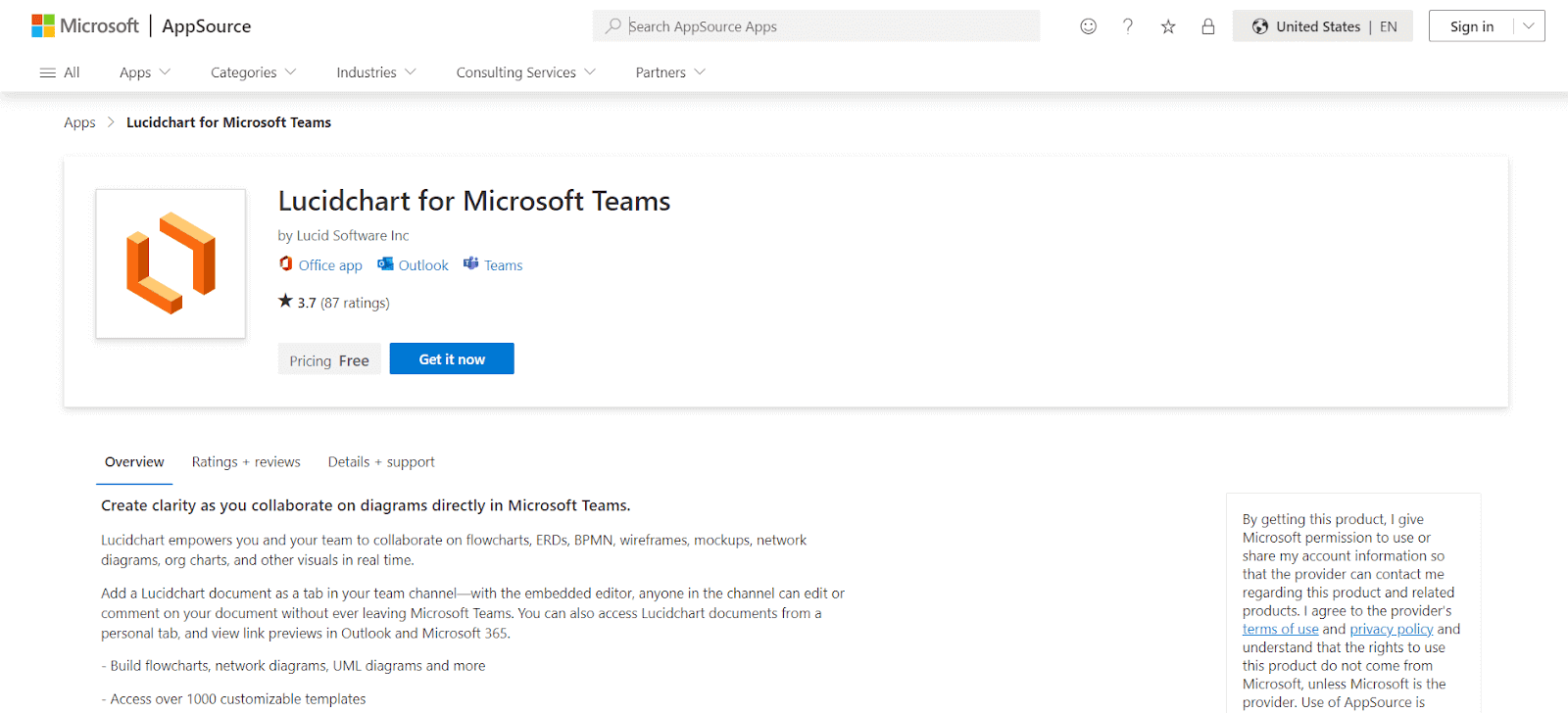Screen dimensions: 1568x713
Task: Expand the Sign in dropdown arrow
Action: [1529, 26]
